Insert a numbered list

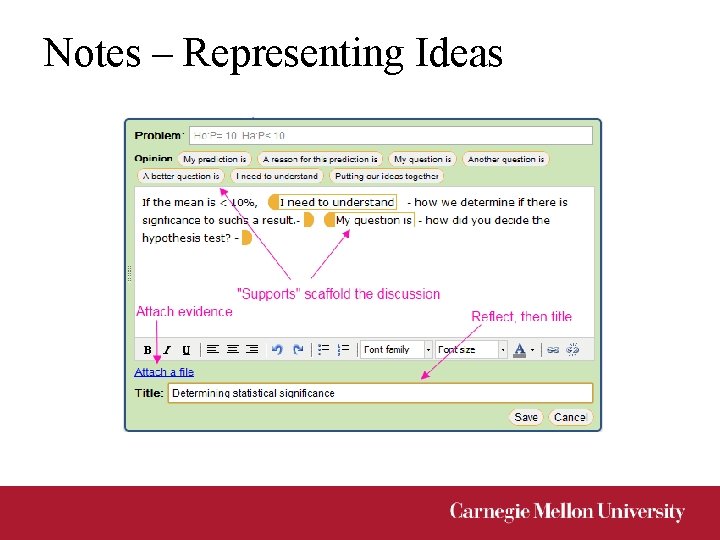[x=343, y=349]
